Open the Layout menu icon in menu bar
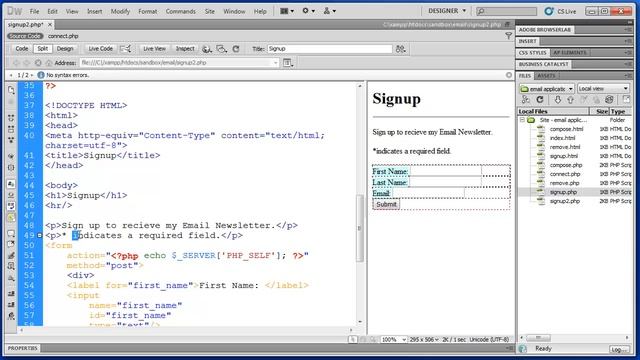 (287, 11)
